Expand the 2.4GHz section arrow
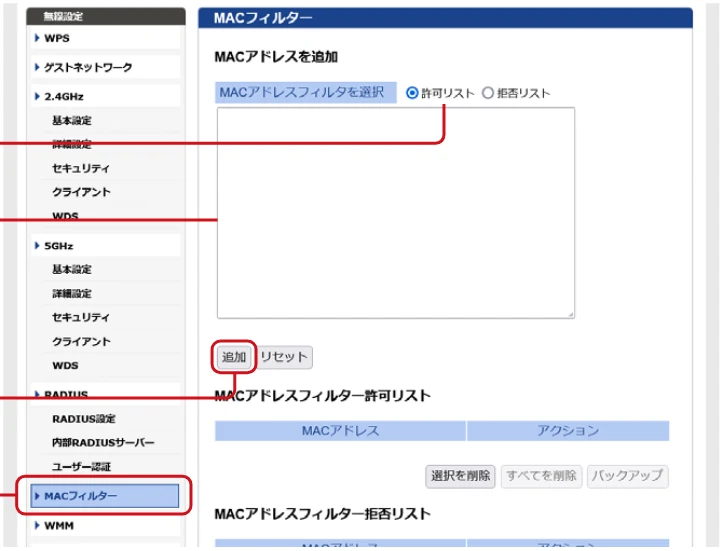This screenshot has height=551, width=723. pos(37,96)
